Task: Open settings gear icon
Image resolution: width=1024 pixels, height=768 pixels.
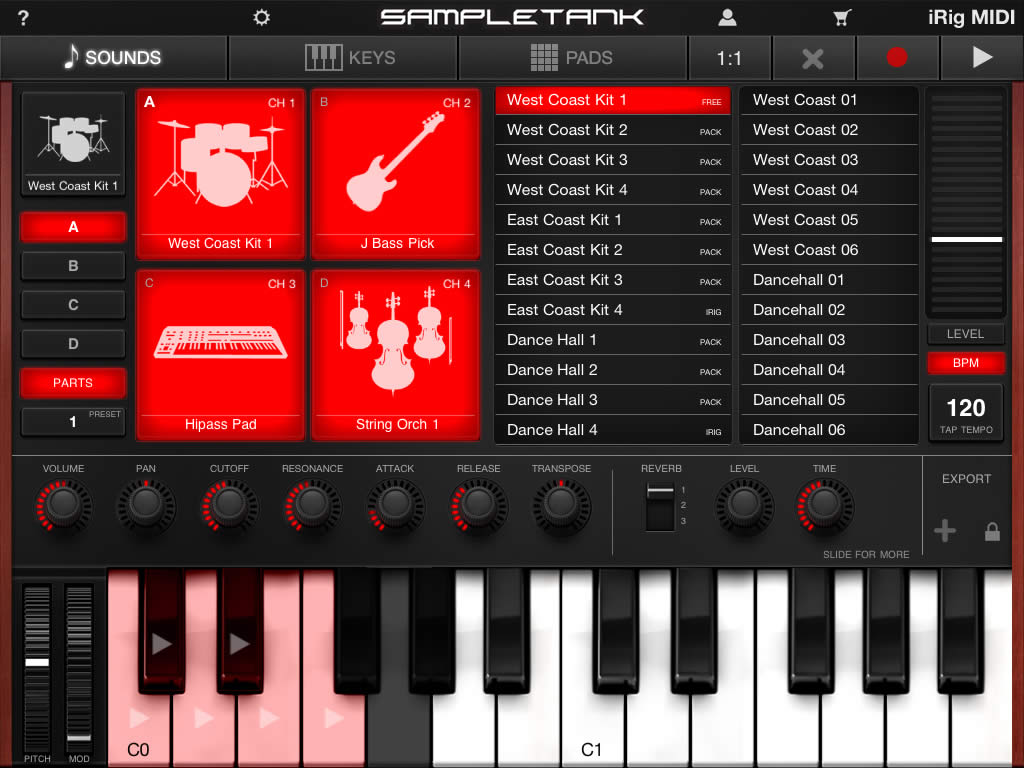Action: (x=261, y=17)
